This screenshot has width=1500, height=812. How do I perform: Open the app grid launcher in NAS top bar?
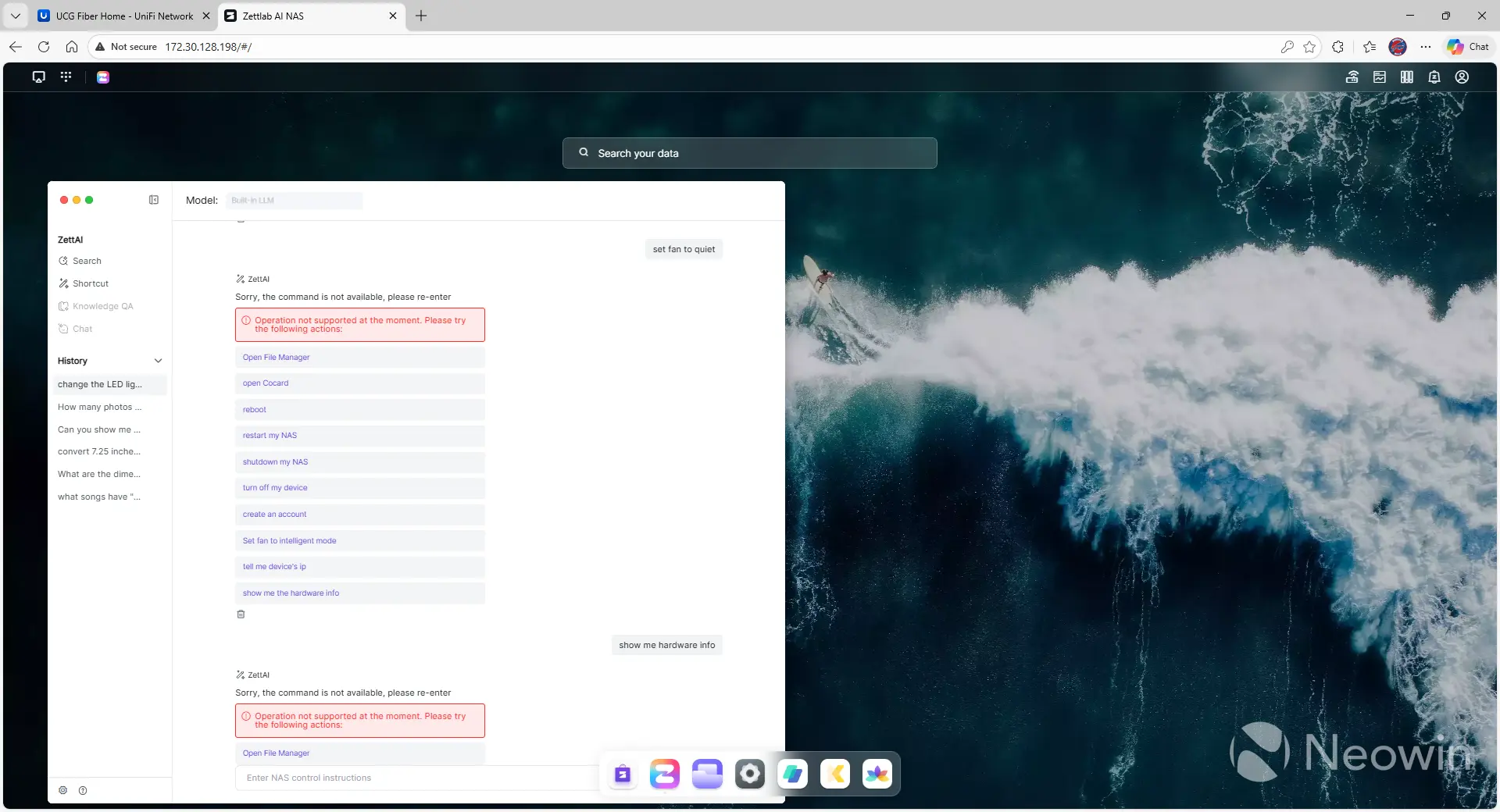pyautogui.click(x=66, y=77)
